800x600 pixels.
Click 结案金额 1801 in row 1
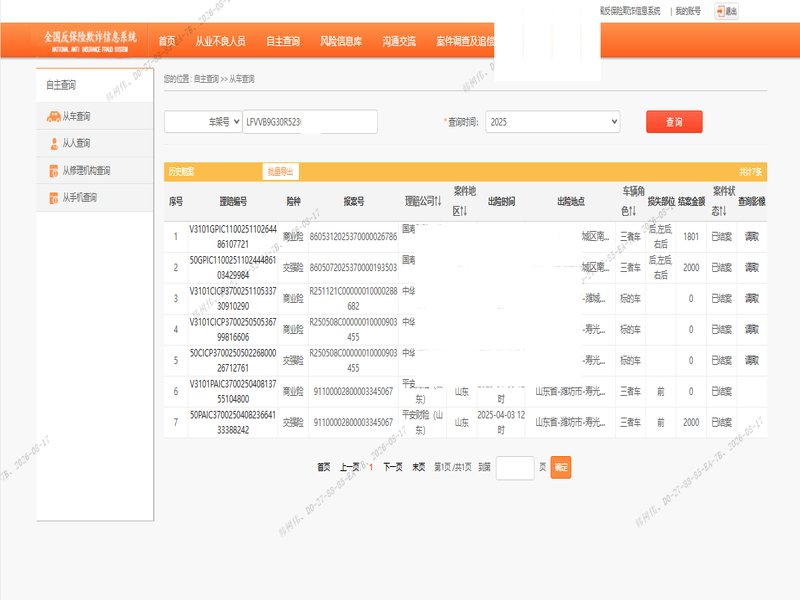(x=691, y=237)
